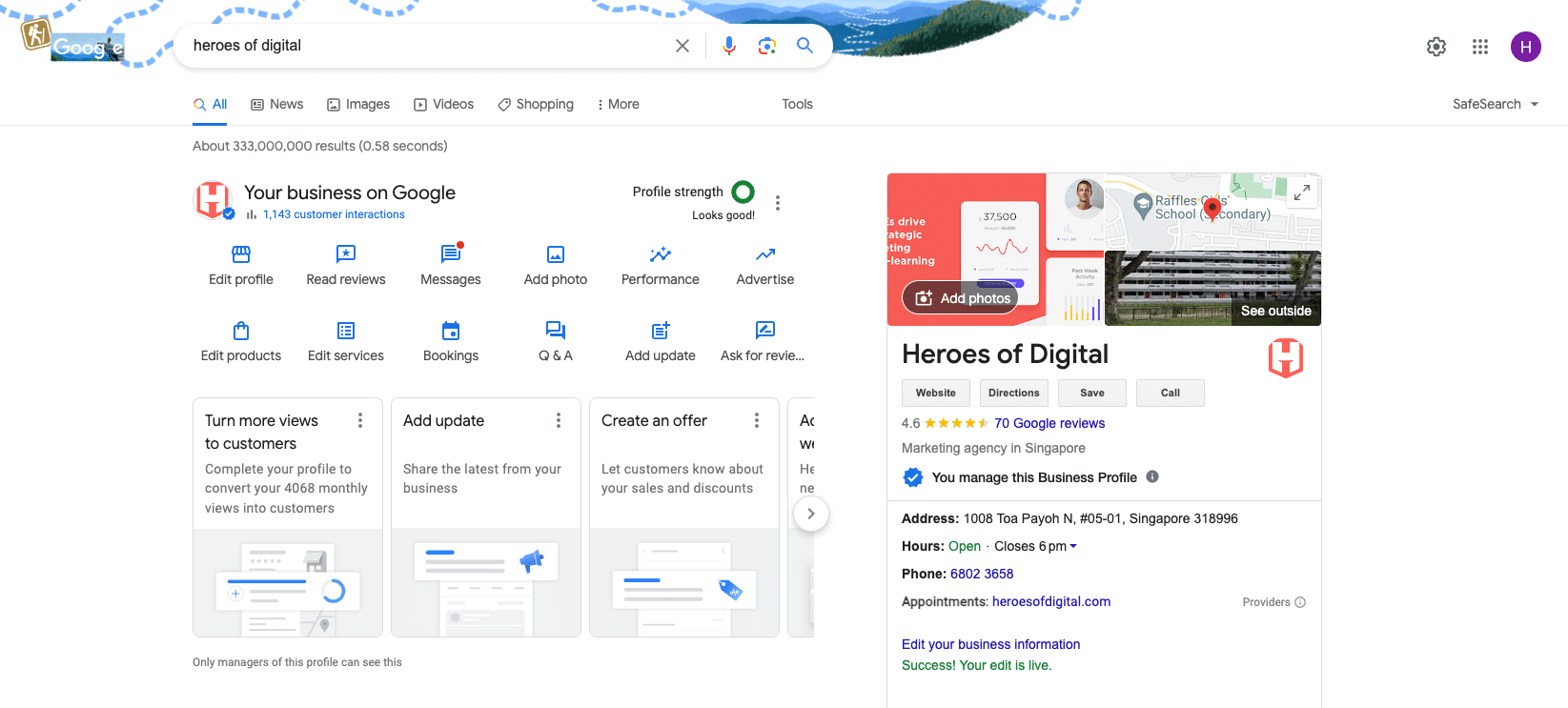Switch to the News tab
The image size is (1568, 708).
pos(277,104)
